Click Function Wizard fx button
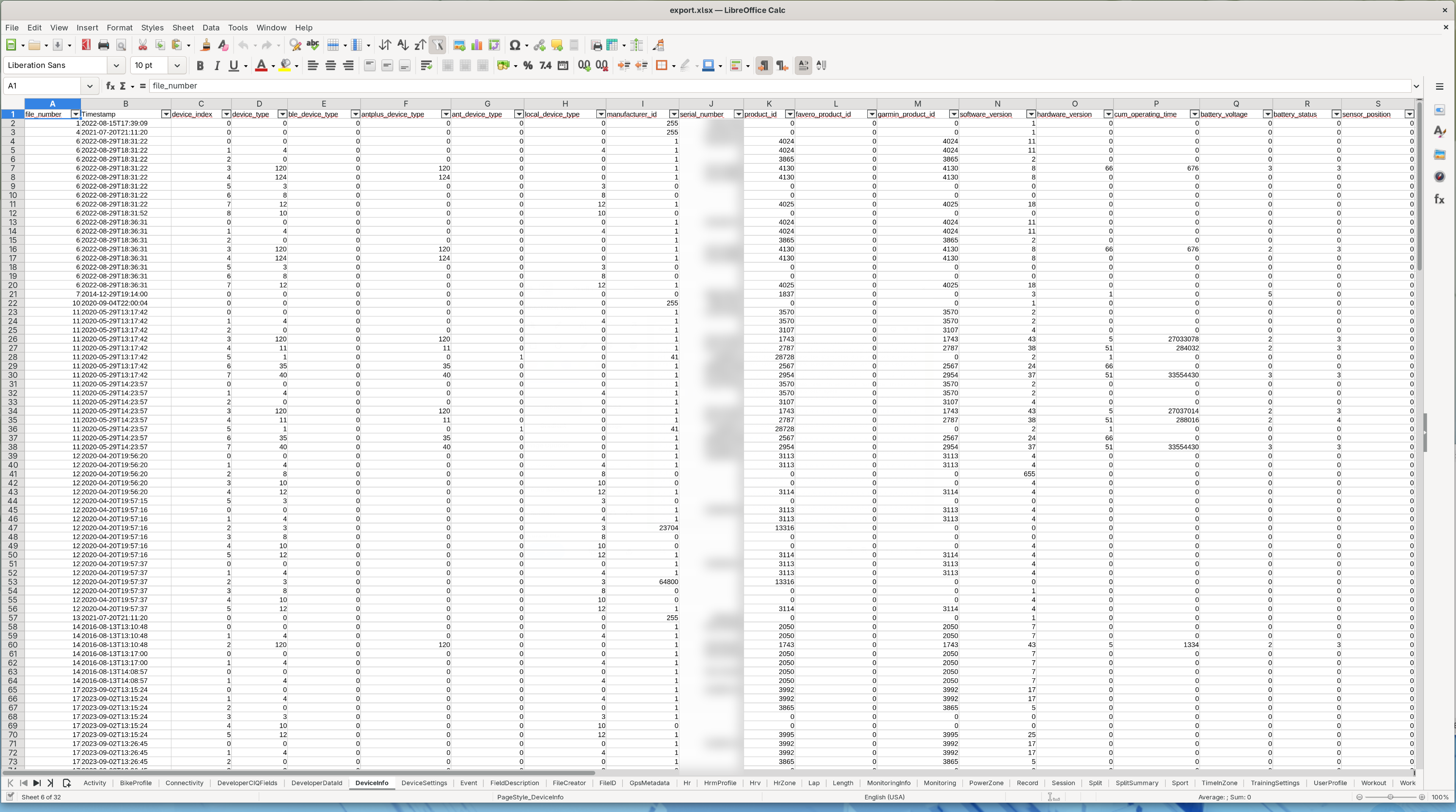1456x812 pixels. point(110,86)
